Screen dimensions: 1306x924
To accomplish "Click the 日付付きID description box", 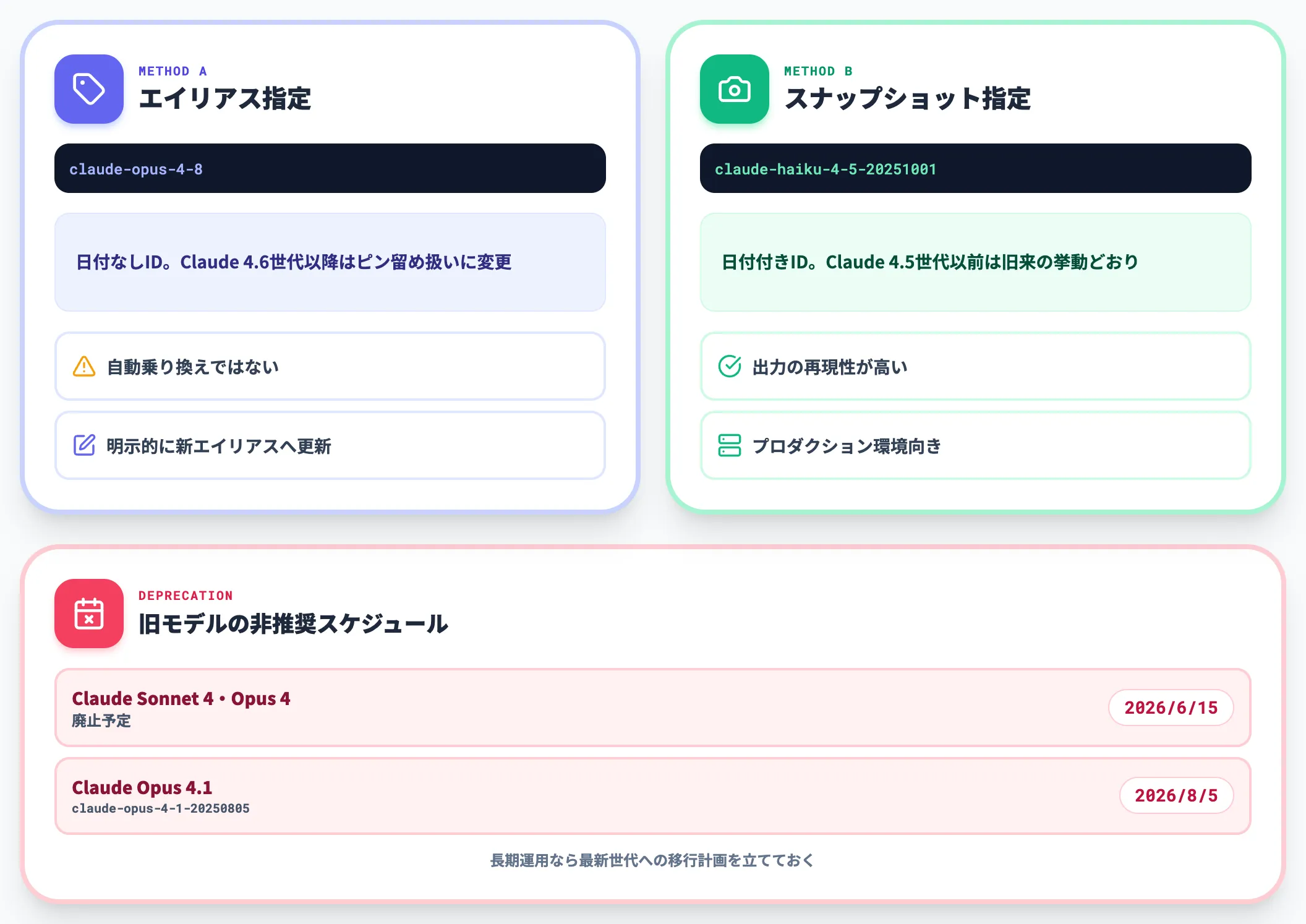I will (x=976, y=262).
